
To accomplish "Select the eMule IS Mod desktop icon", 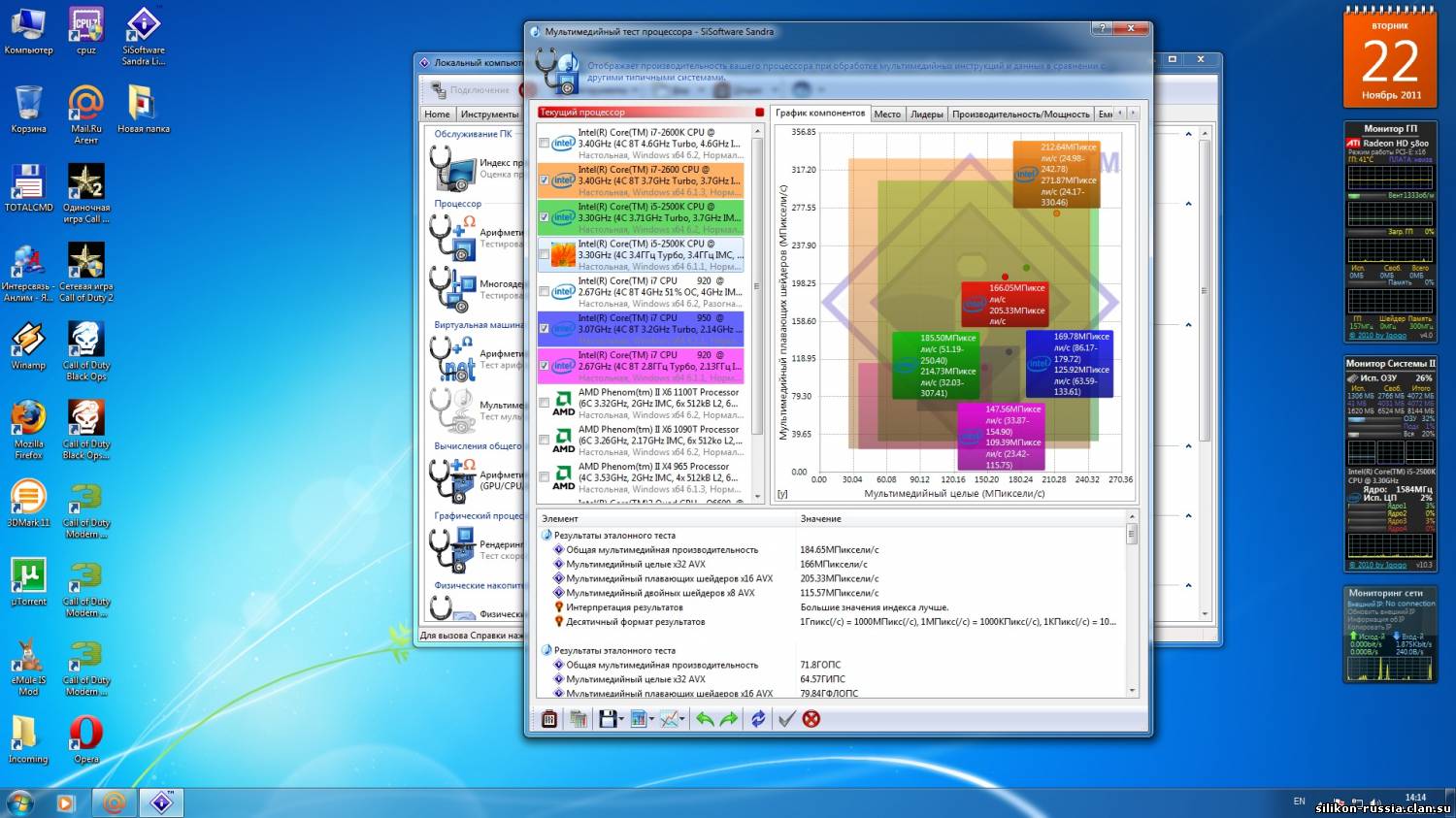I will click(x=28, y=666).
